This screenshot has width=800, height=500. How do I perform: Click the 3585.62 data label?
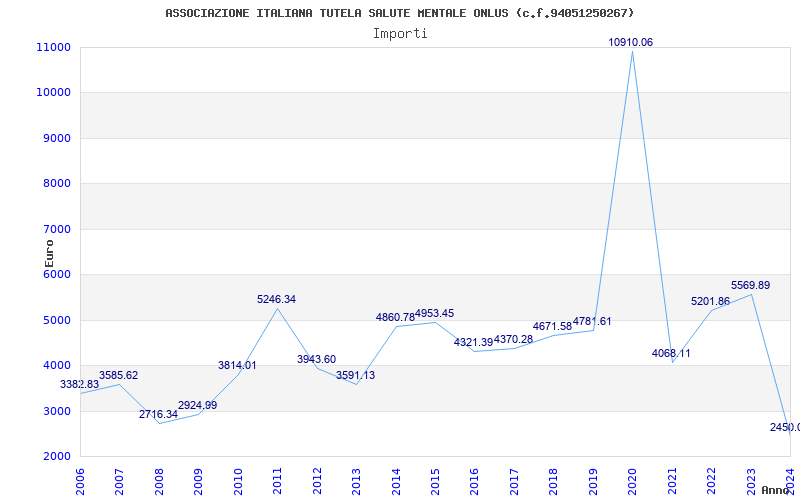pyautogui.click(x=118, y=376)
